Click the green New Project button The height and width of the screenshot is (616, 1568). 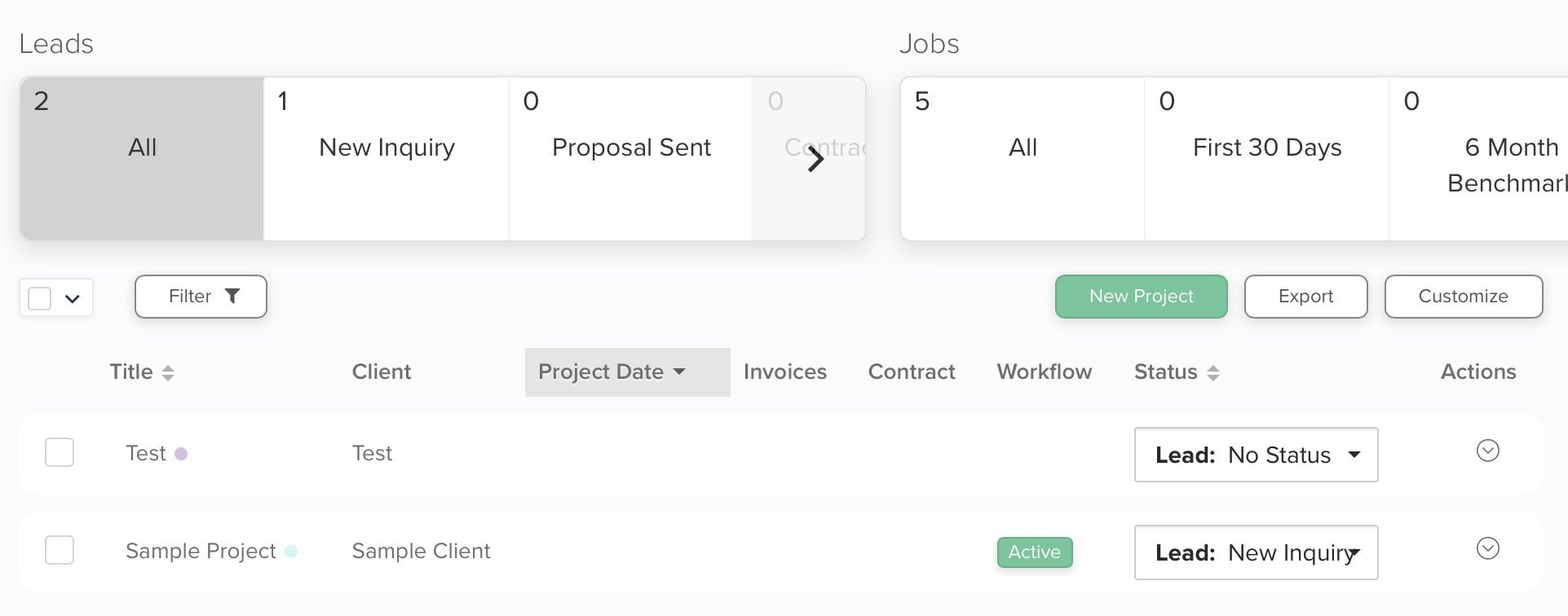[1141, 297]
